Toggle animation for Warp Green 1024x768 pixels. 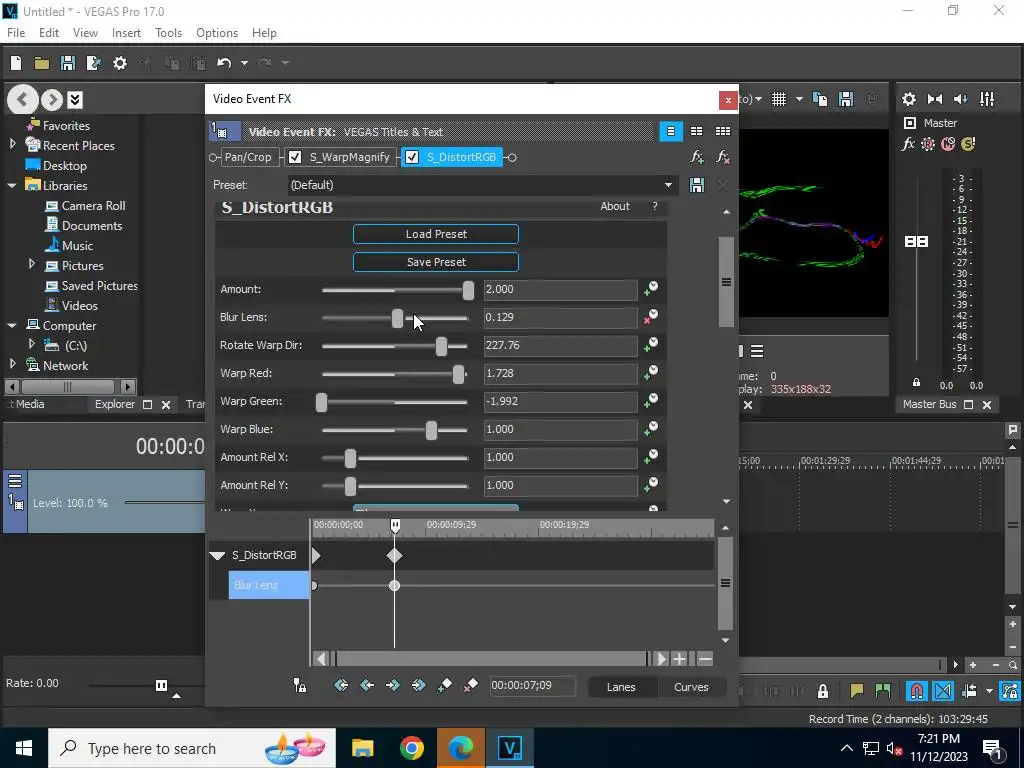click(651, 401)
